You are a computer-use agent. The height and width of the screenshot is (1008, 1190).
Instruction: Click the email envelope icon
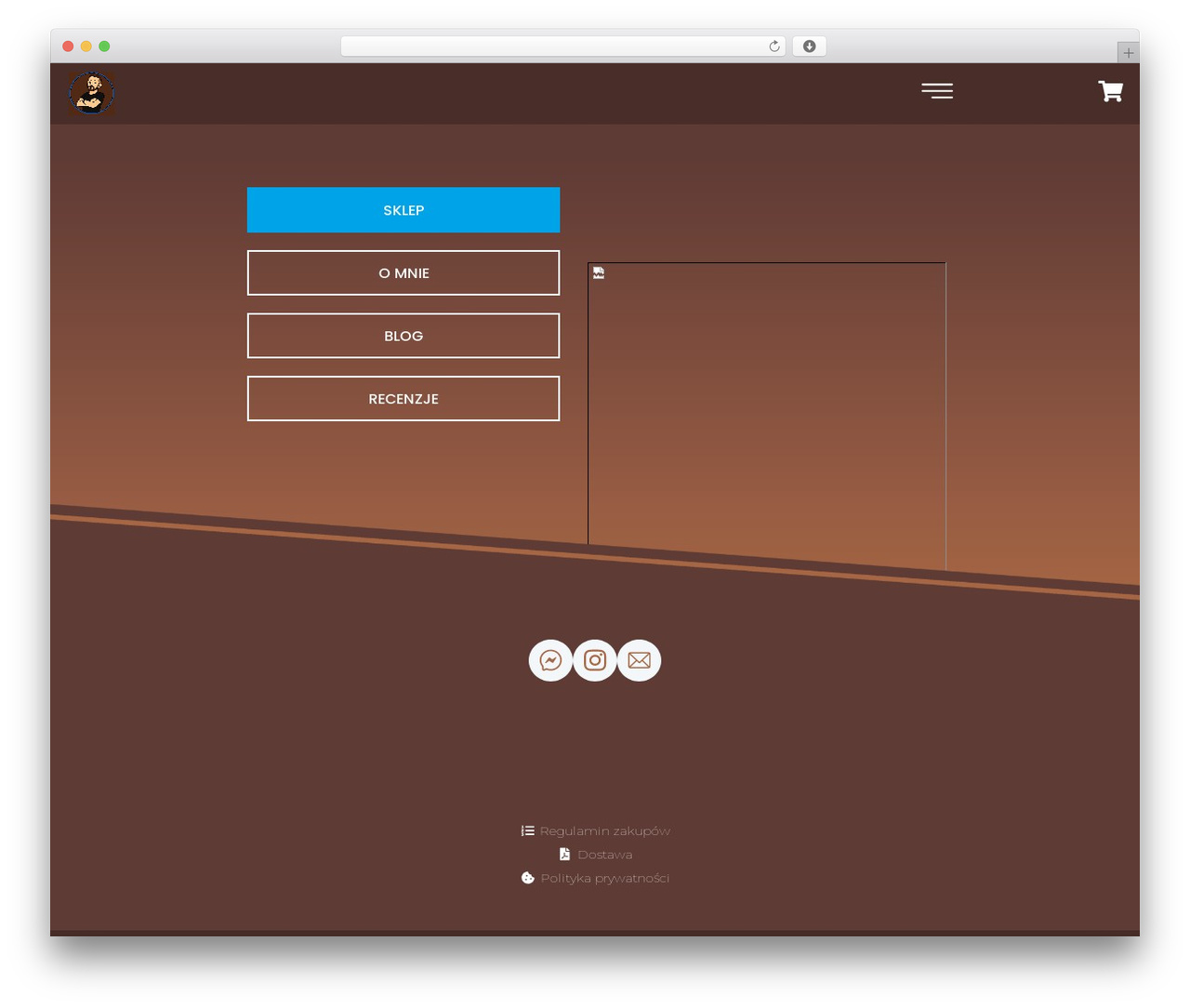tap(640, 660)
